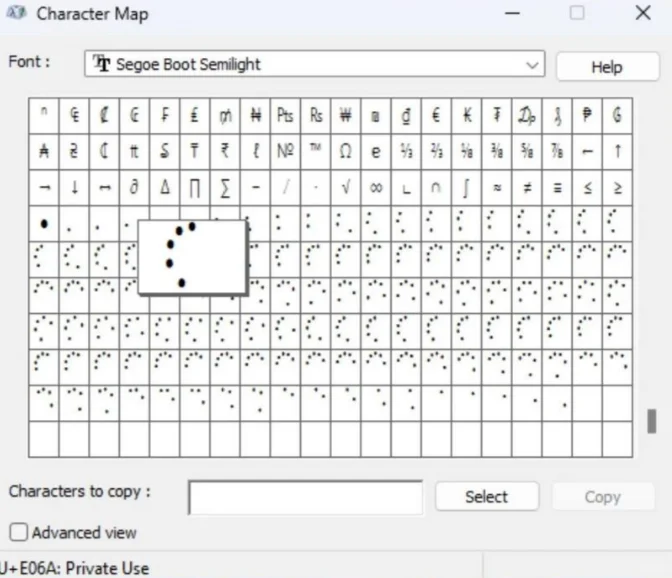Select the less-than-or-equal ≤ character

(587, 188)
